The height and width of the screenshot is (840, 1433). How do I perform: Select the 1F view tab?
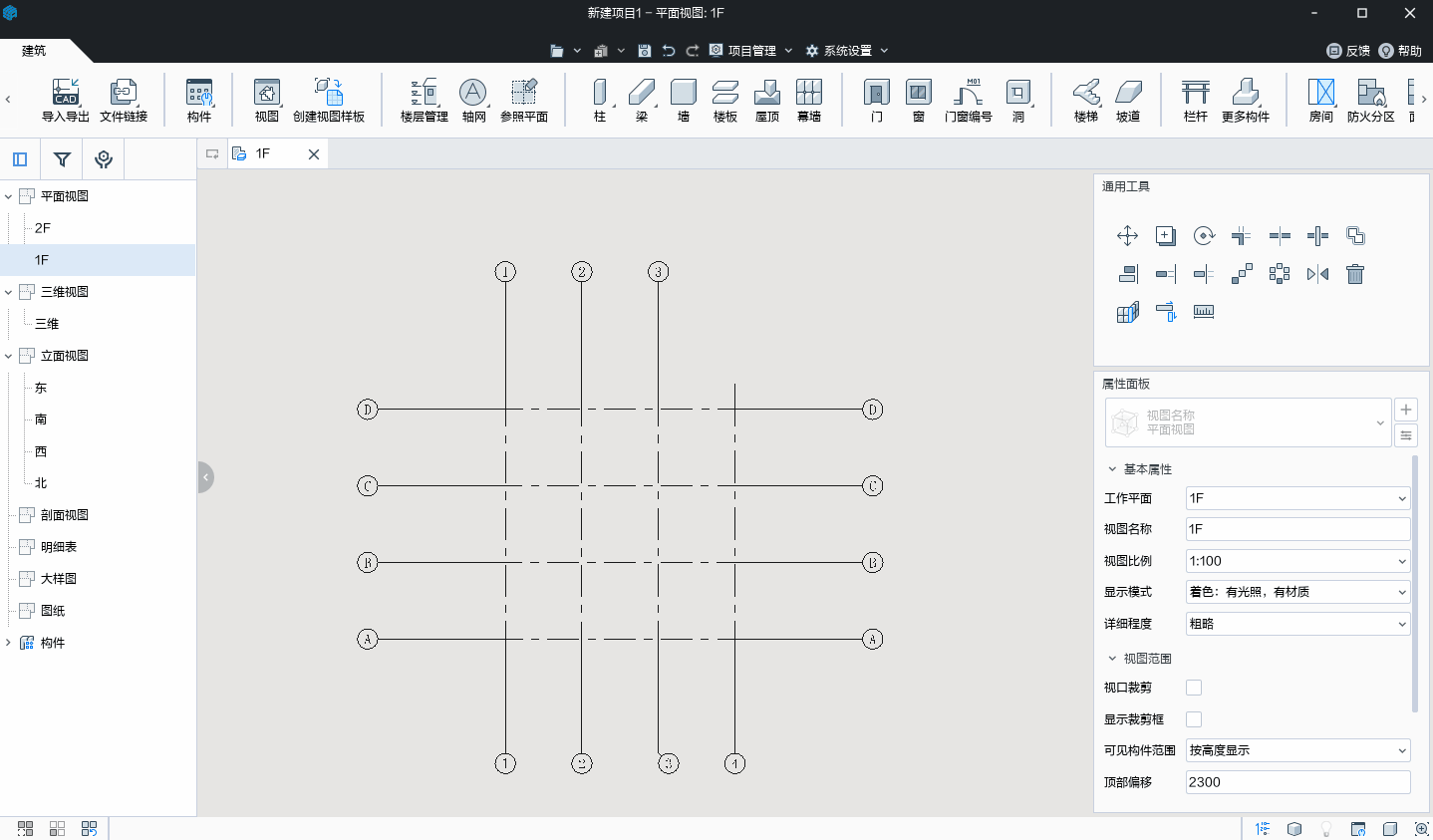(263, 153)
